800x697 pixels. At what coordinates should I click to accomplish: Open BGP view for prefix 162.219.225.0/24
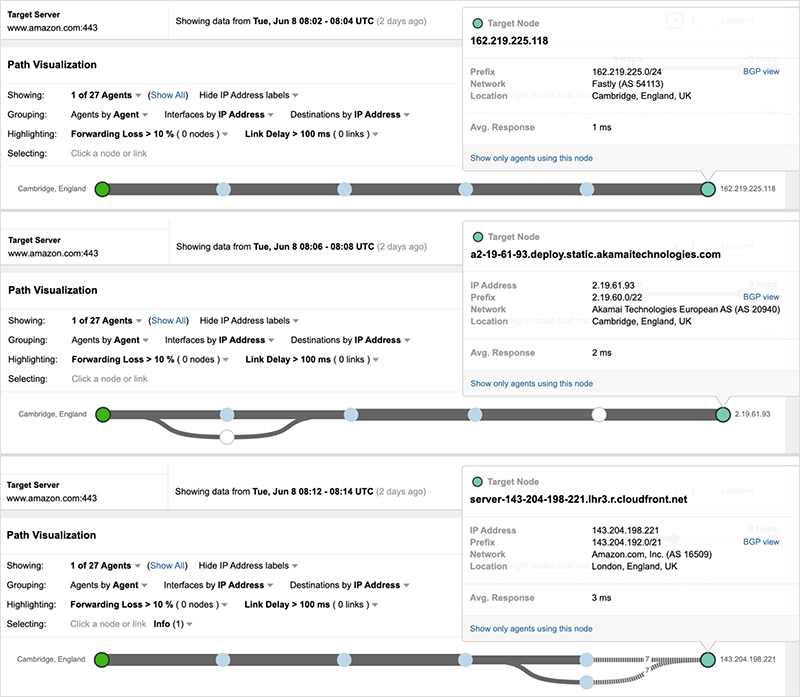click(761, 72)
